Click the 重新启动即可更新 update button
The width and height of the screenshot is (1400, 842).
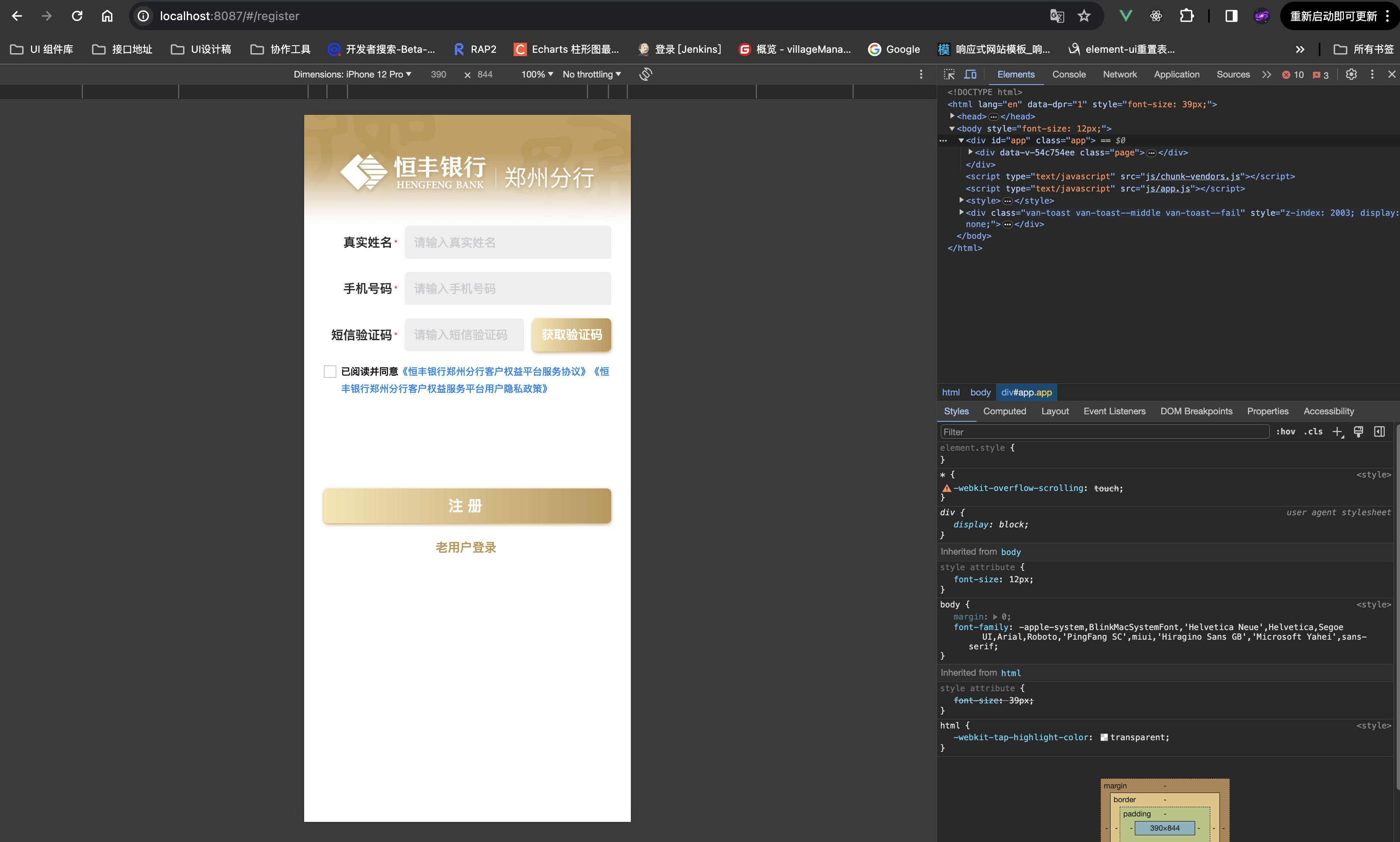[x=1334, y=16]
